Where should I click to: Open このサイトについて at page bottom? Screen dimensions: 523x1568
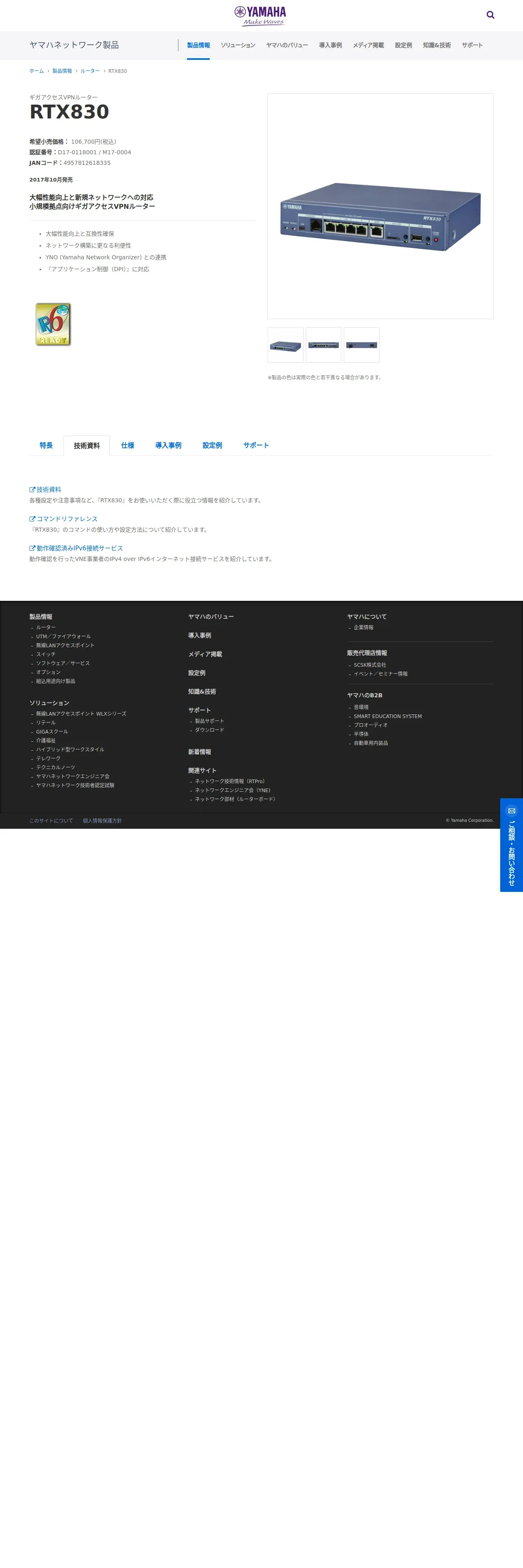tap(51, 821)
